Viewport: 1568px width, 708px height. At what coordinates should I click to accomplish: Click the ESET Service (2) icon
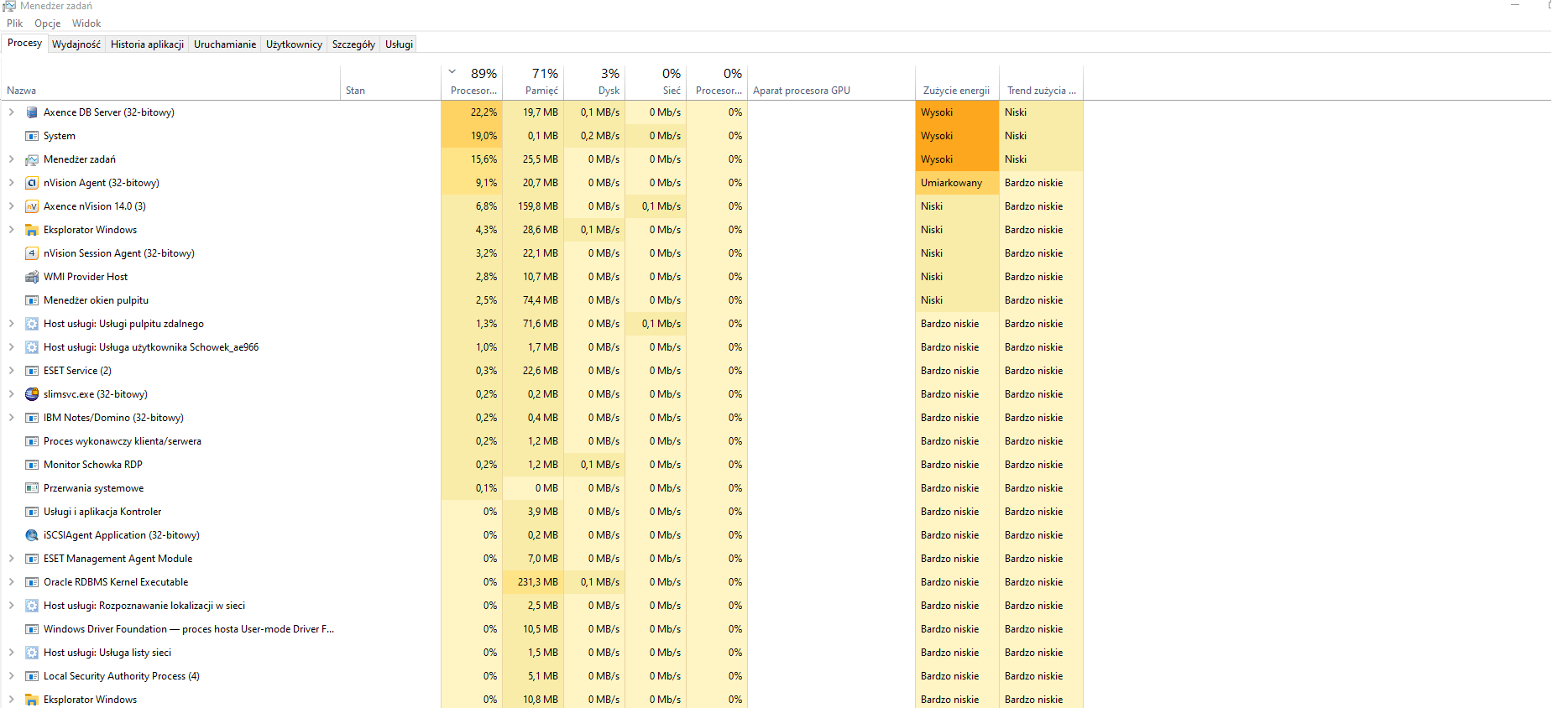(32, 371)
